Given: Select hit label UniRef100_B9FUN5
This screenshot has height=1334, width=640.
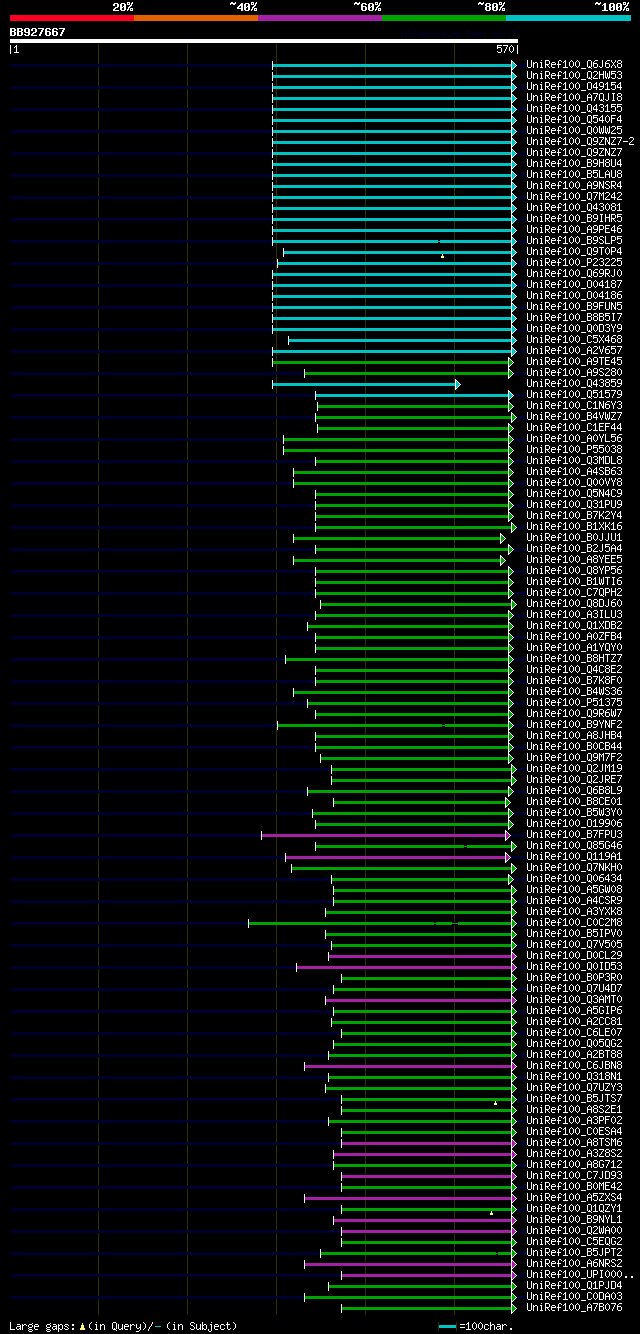Looking at the screenshot, I should [574, 306].
